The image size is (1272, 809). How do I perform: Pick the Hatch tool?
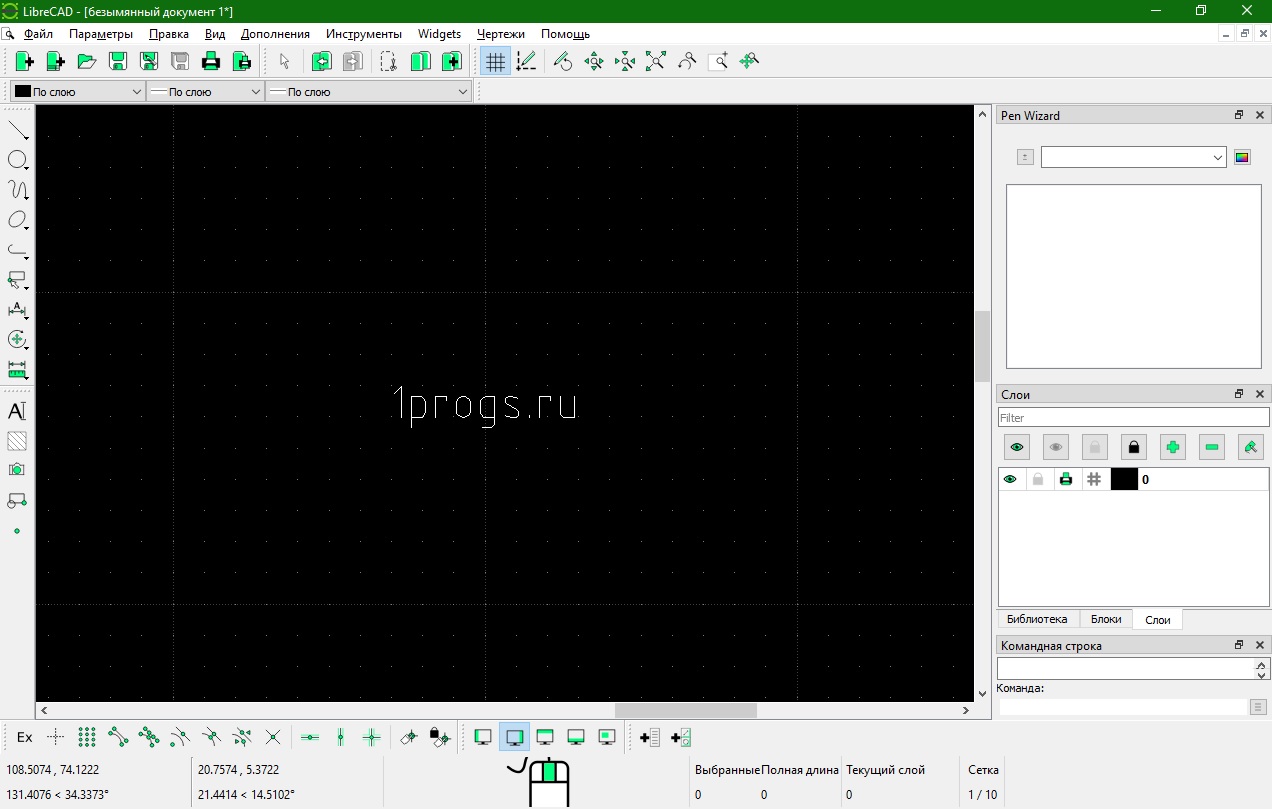click(x=17, y=440)
